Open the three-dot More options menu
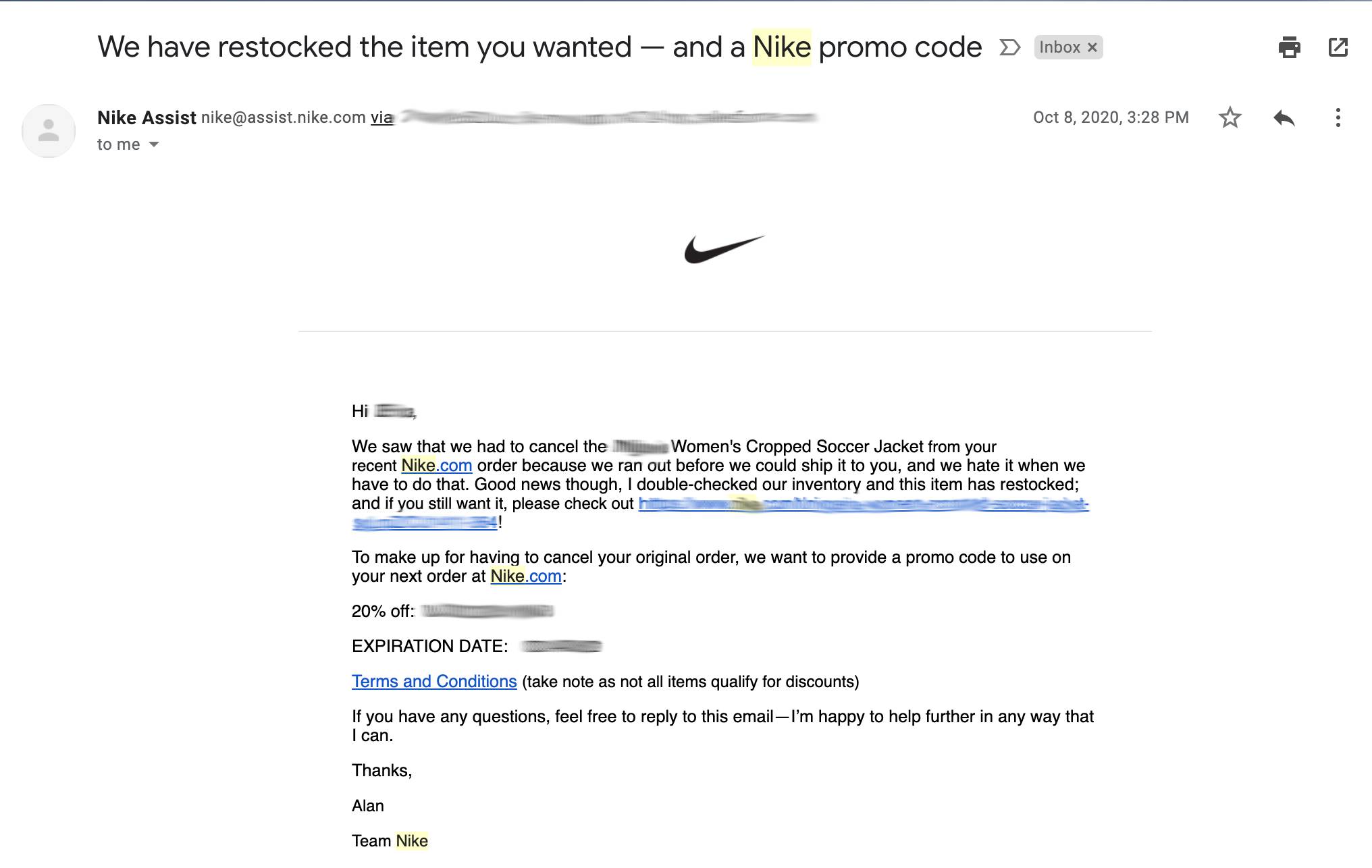 tap(1338, 117)
